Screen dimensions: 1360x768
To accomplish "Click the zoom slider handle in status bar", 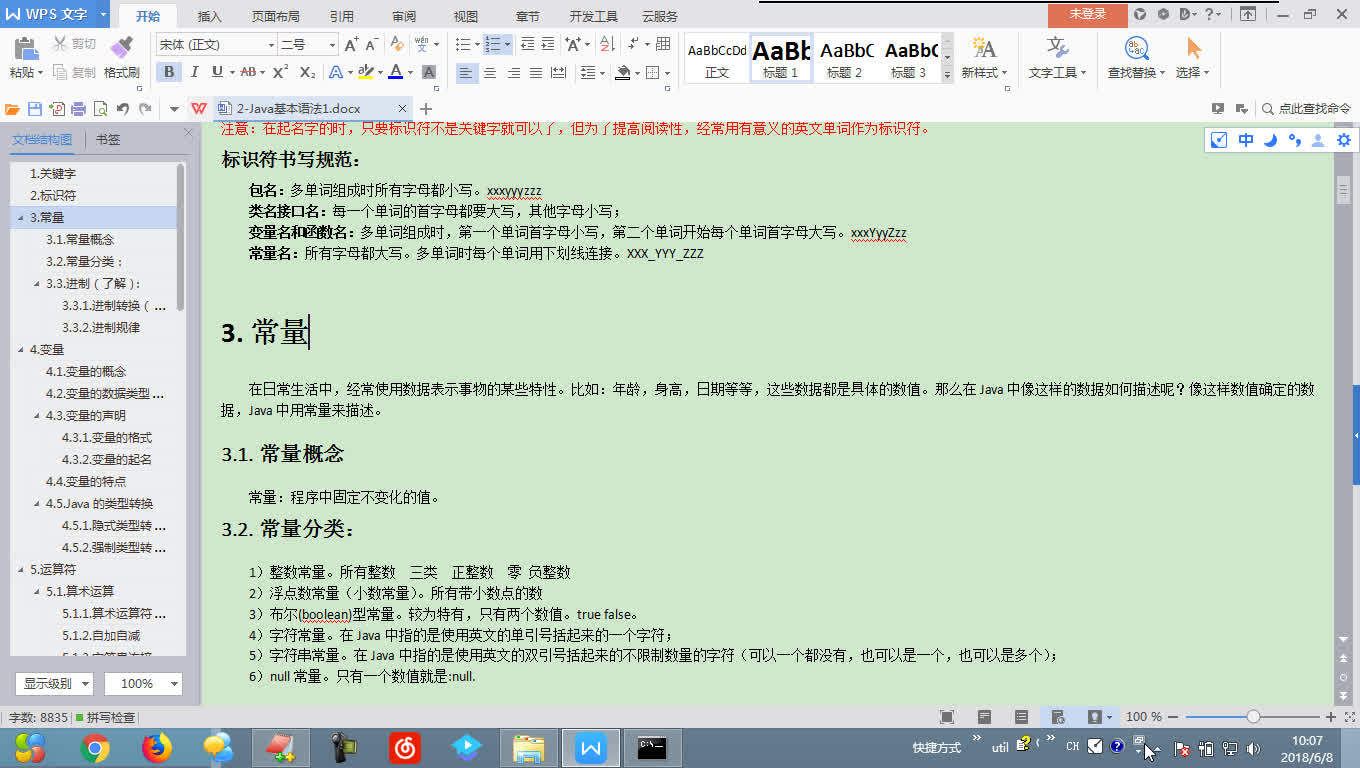I will point(1253,717).
